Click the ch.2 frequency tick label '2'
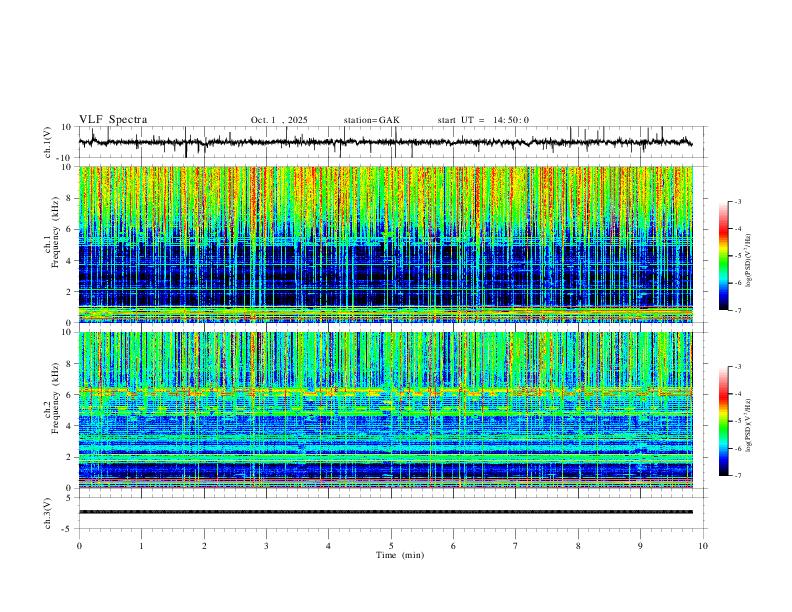The height and width of the screenshot is (612, 792). pyautogui.click(x=70, y=457)
